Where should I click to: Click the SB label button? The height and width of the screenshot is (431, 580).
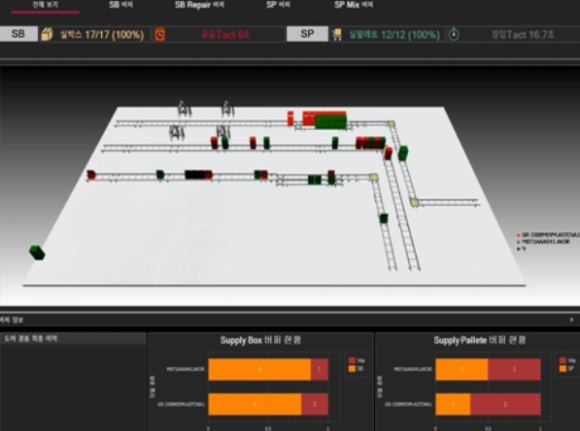[18, 34]
